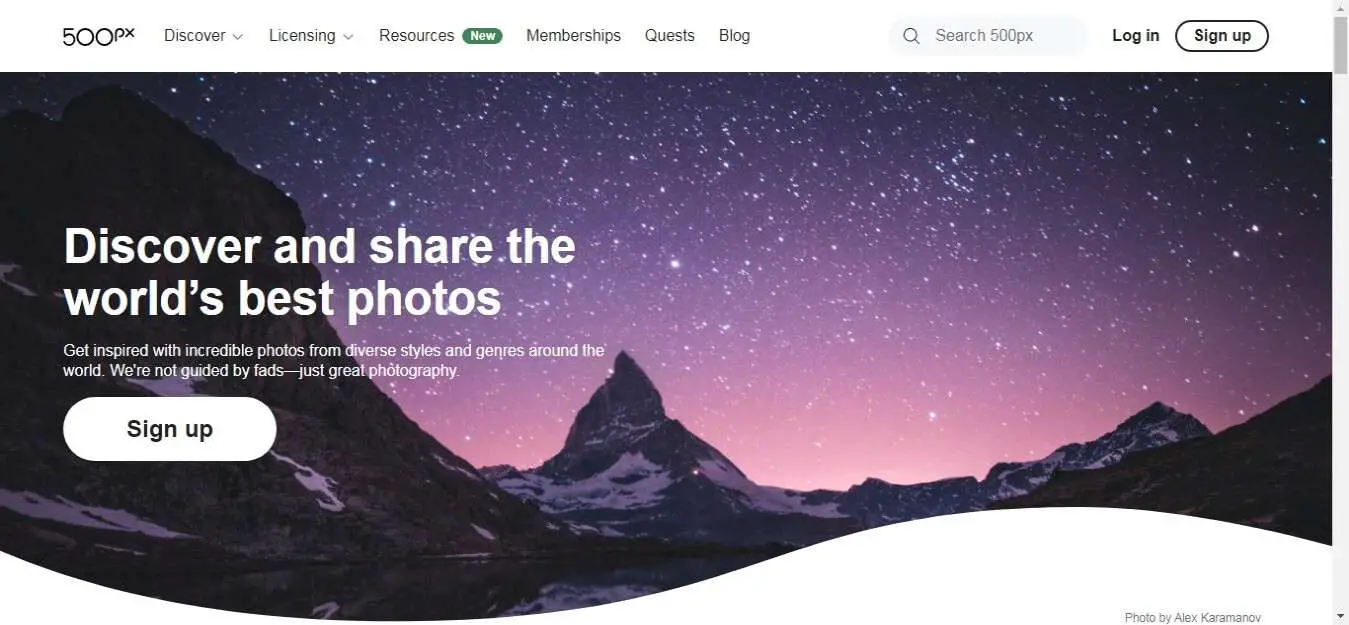This screenshot has height=625, width=1349.
Task: Open the Quests page
Action: (669, 35)
